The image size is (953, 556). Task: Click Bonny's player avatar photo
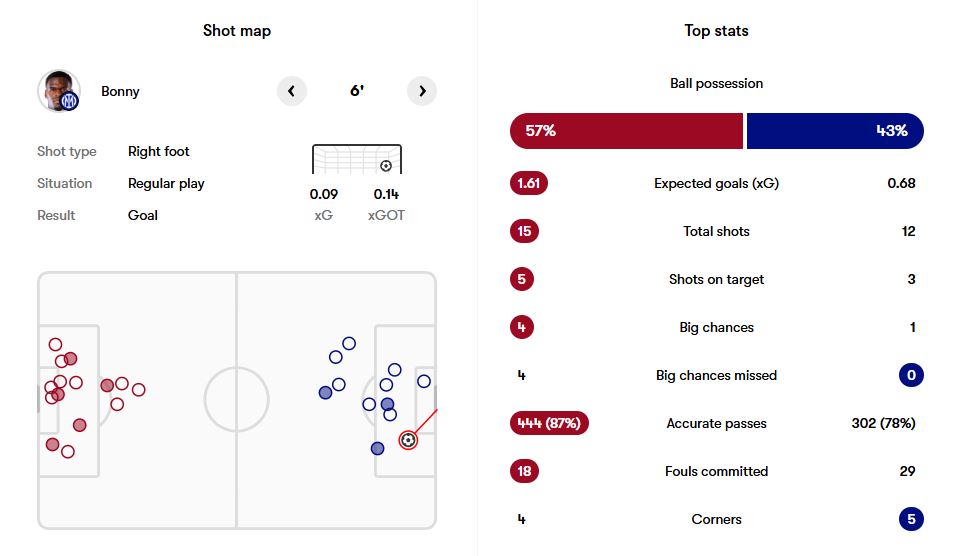click(x=57, y=90)
